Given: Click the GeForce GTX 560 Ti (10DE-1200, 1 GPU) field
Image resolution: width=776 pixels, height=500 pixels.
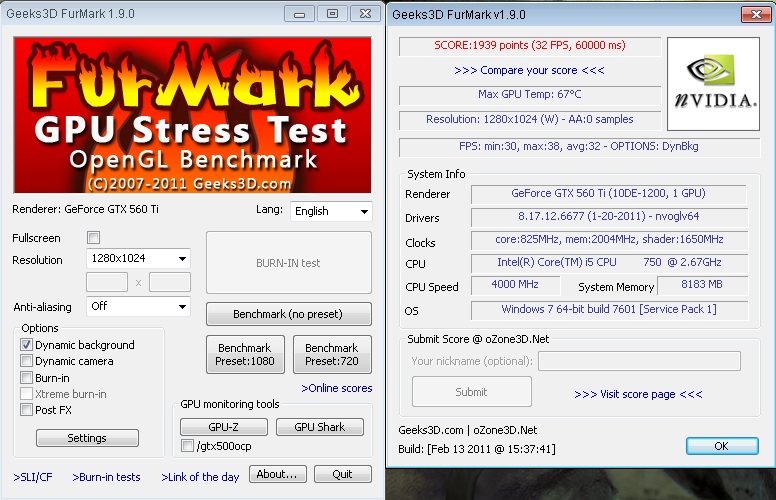Looking at the screenshot, I should click(x=609, y=194).
